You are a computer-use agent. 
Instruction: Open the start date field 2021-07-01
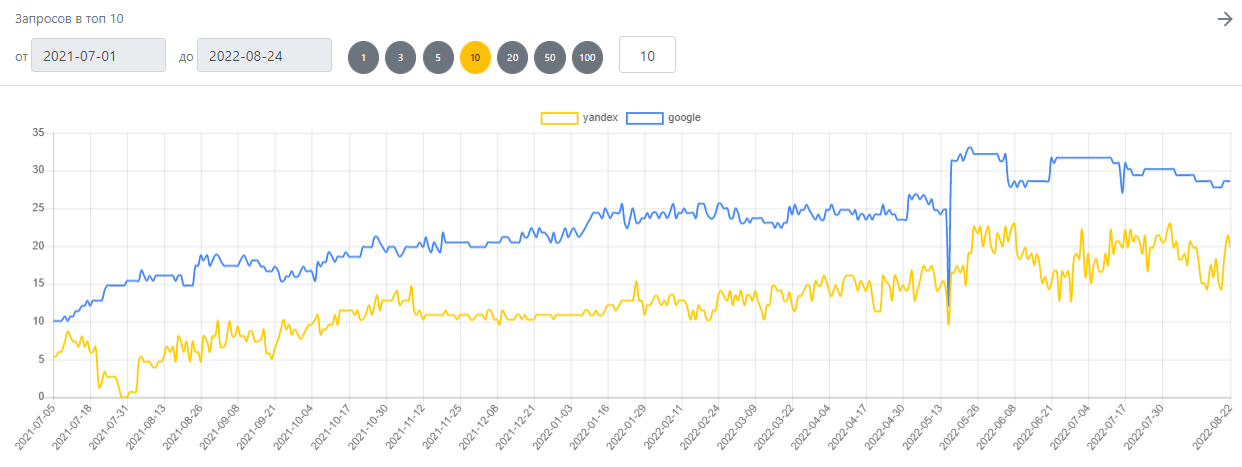pos(98,55)
